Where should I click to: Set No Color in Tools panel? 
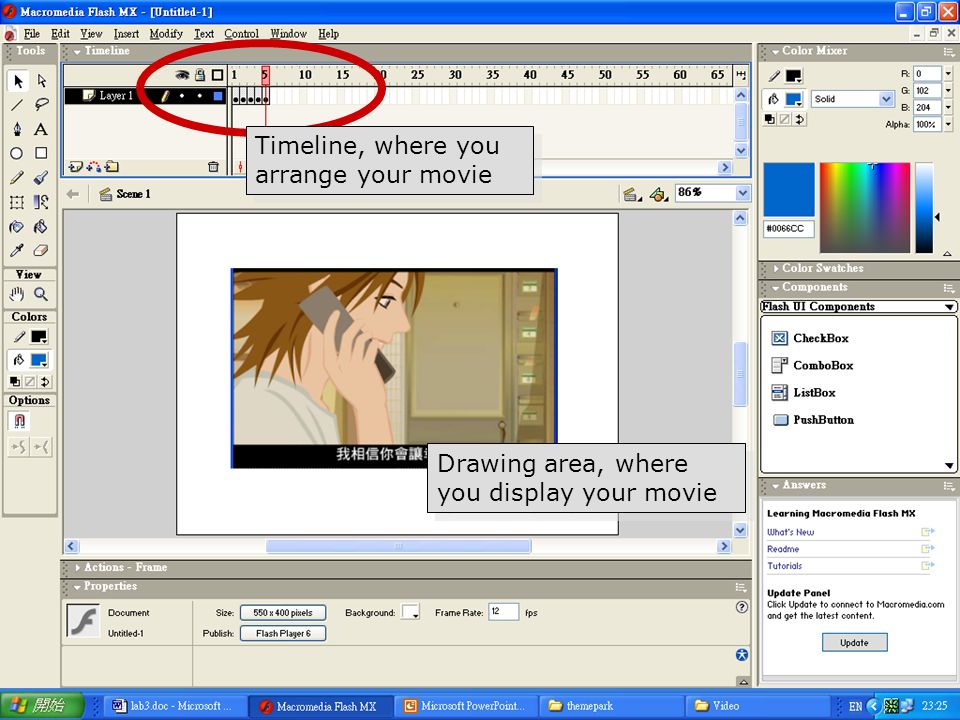click(x=30, y=382)
